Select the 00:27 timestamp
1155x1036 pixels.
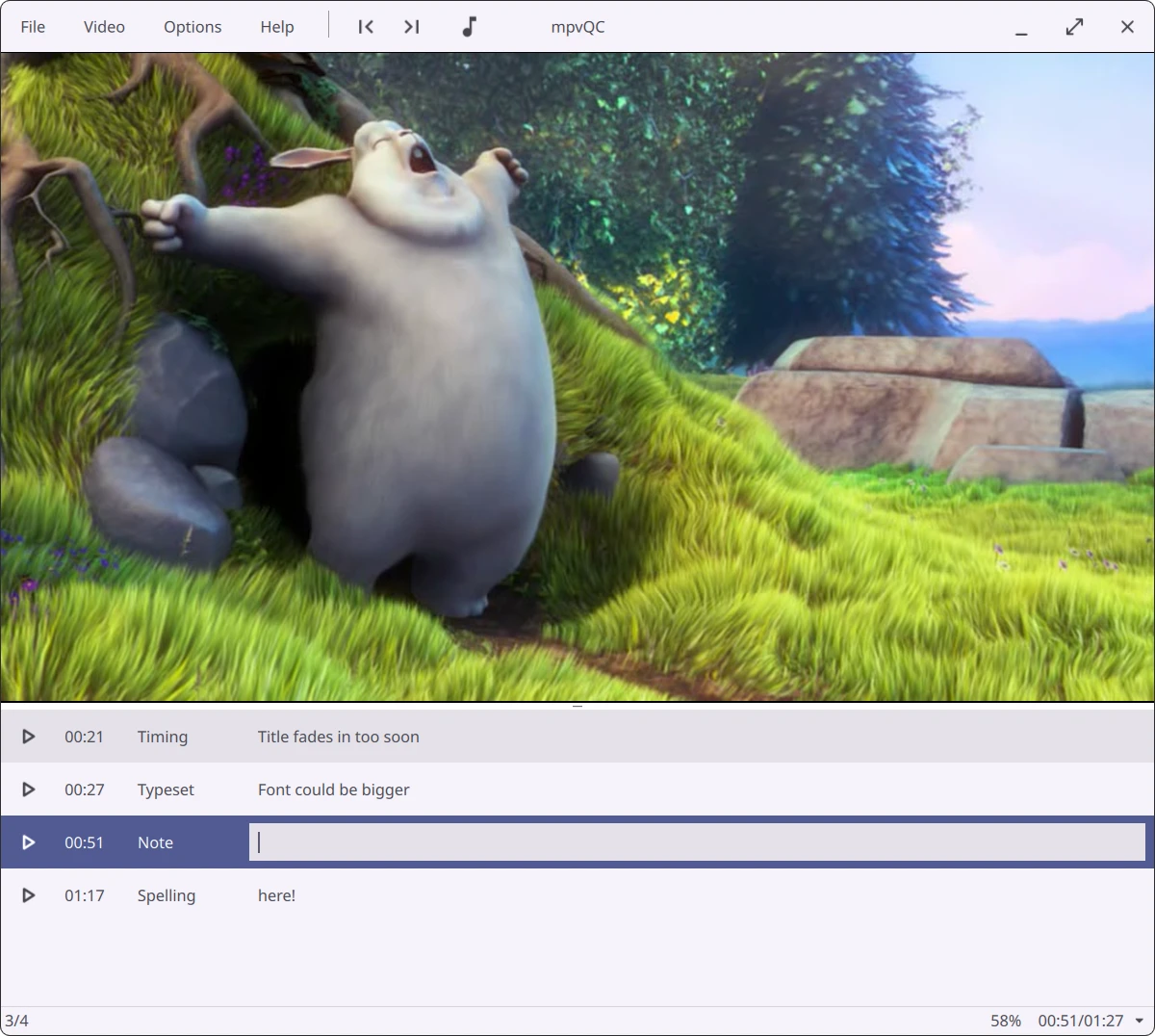point(84,790)
